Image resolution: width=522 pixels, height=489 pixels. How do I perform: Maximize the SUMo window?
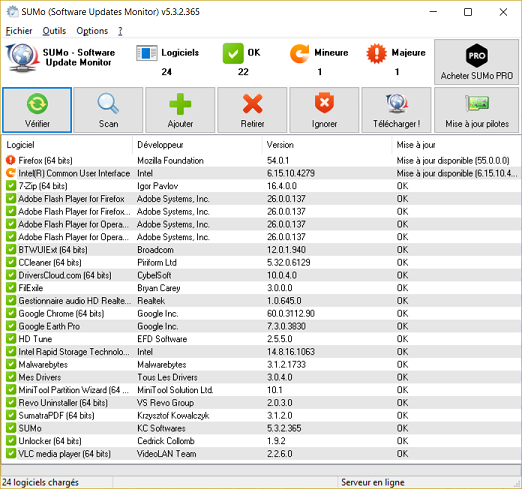(x=468, y=12)
